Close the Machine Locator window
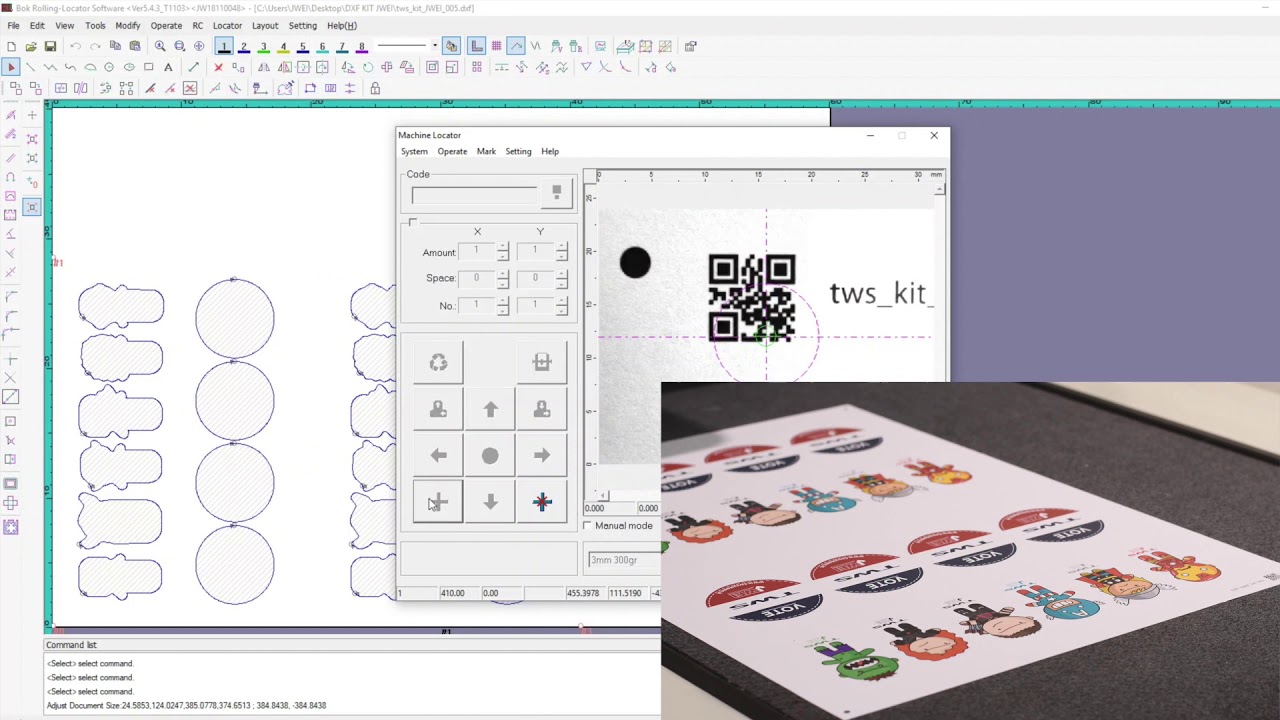 click(934, 135)
